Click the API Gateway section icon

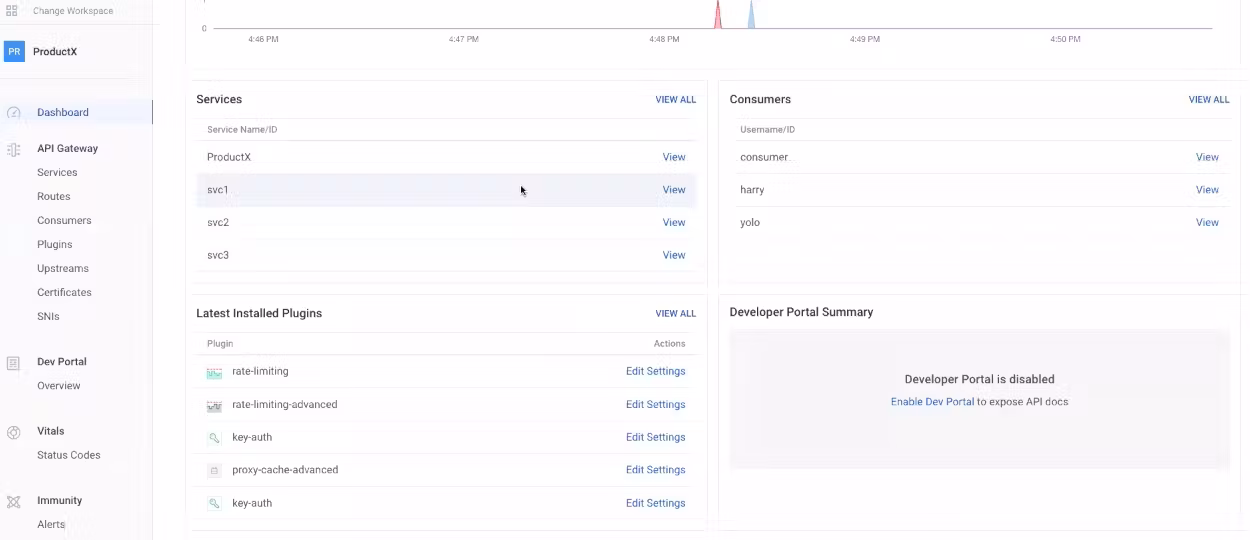click(14, 149)
